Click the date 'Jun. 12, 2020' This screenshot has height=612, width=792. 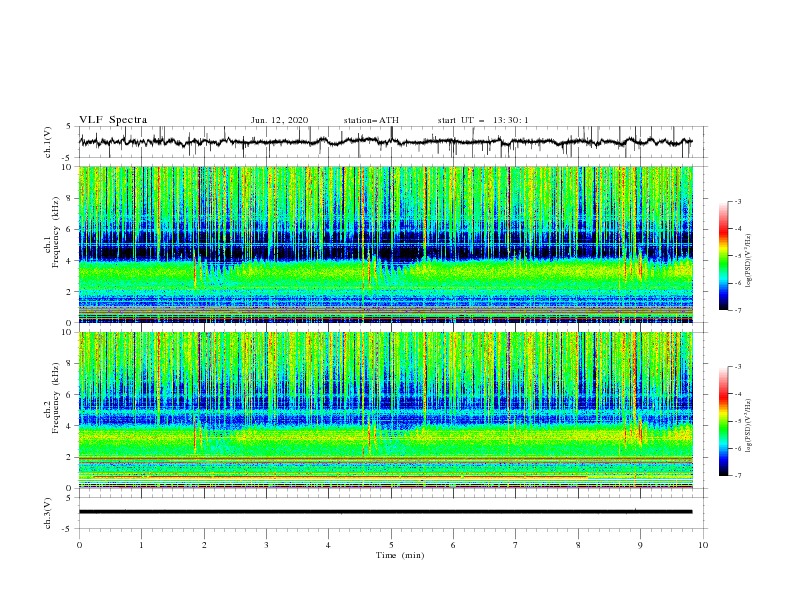pyautogui.click(x=279, y=120)
